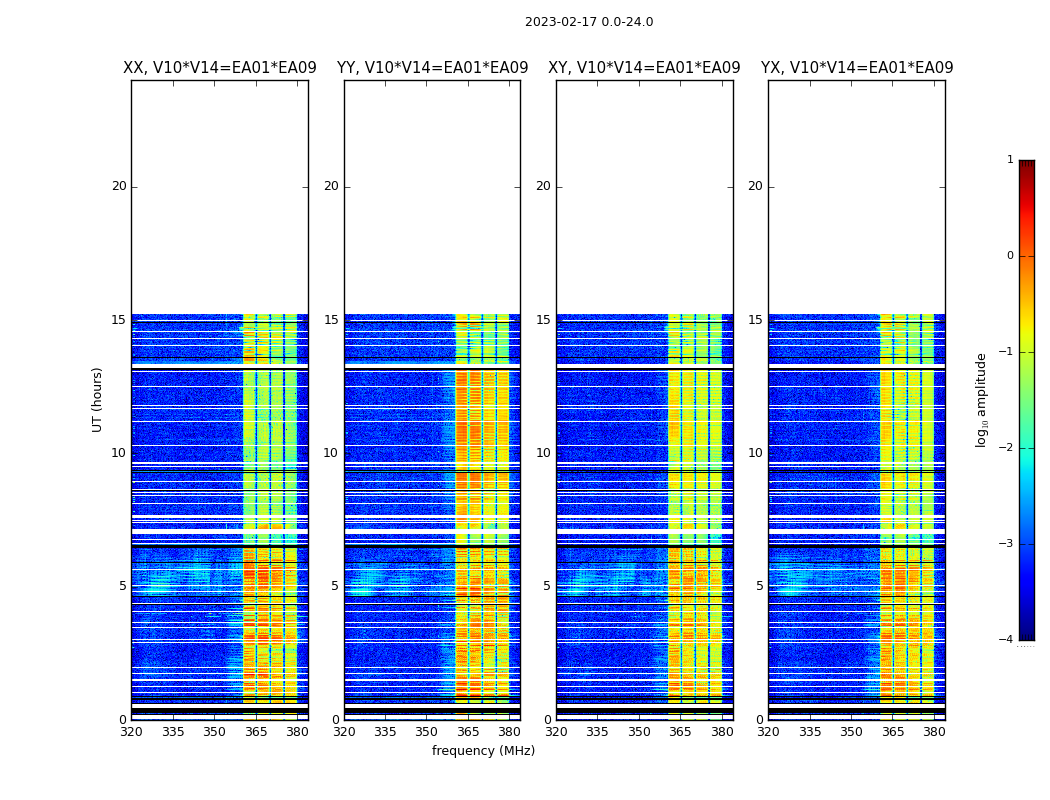Click XY panel y-axis tick 20
1050x800 pixels.
(543, 186)
